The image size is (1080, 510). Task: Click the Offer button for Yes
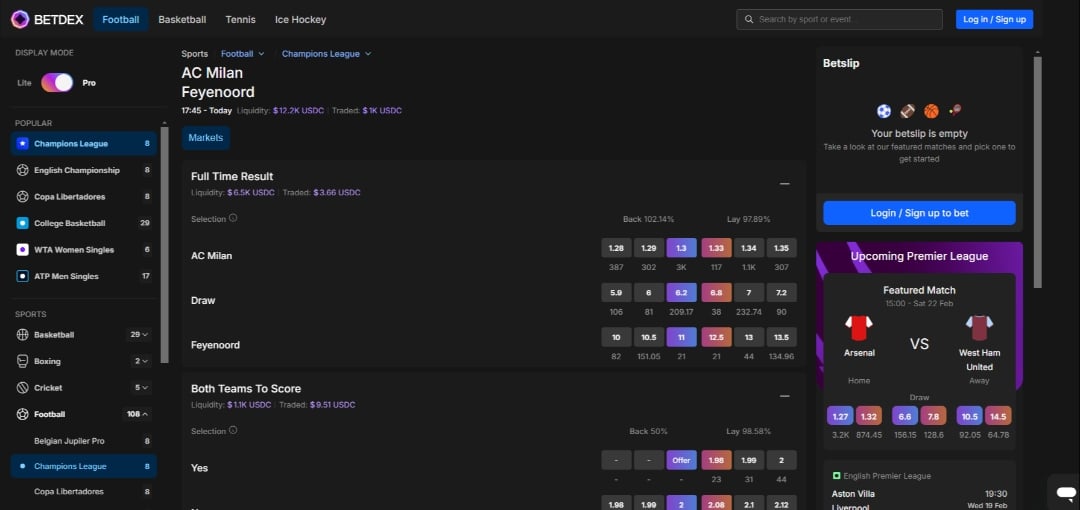click(681, 460)
